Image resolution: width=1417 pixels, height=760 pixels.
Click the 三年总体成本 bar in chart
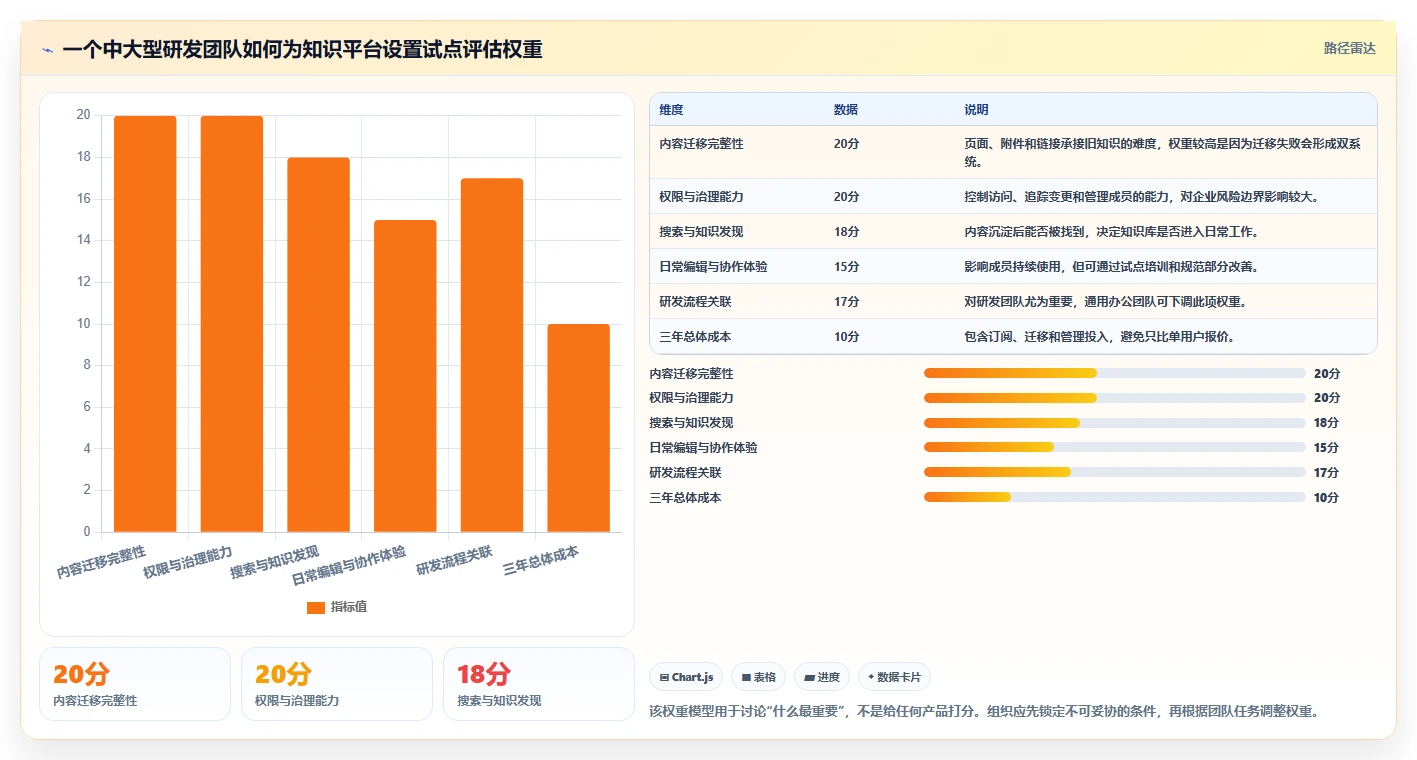(x=578, y=428)
